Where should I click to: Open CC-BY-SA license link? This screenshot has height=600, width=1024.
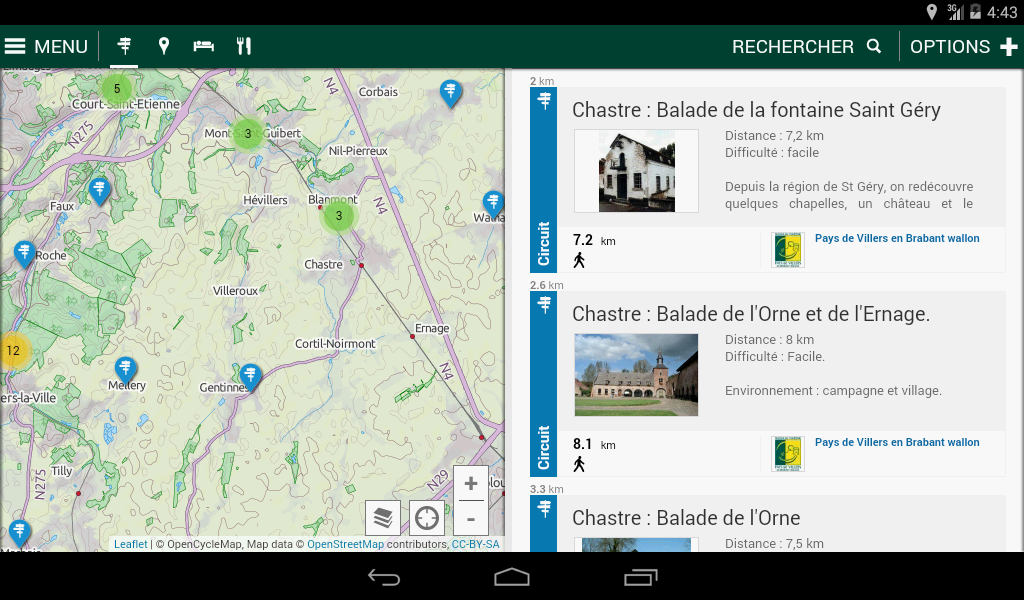(475, 544)
